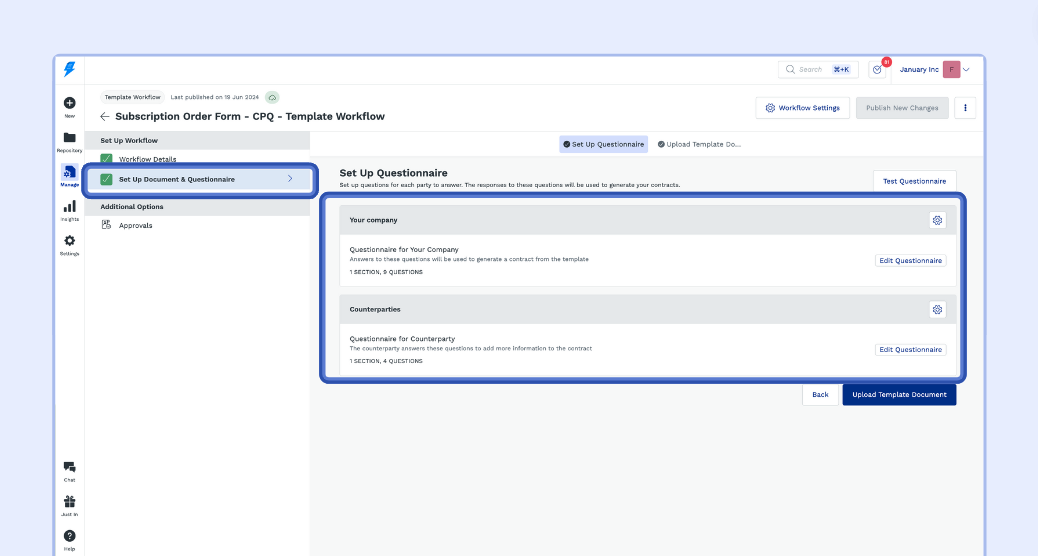The width and height of the screenshot is (1038, 556).
Task: Edit Questionnaire for Your Company
Action: click(x=910, y=260)
